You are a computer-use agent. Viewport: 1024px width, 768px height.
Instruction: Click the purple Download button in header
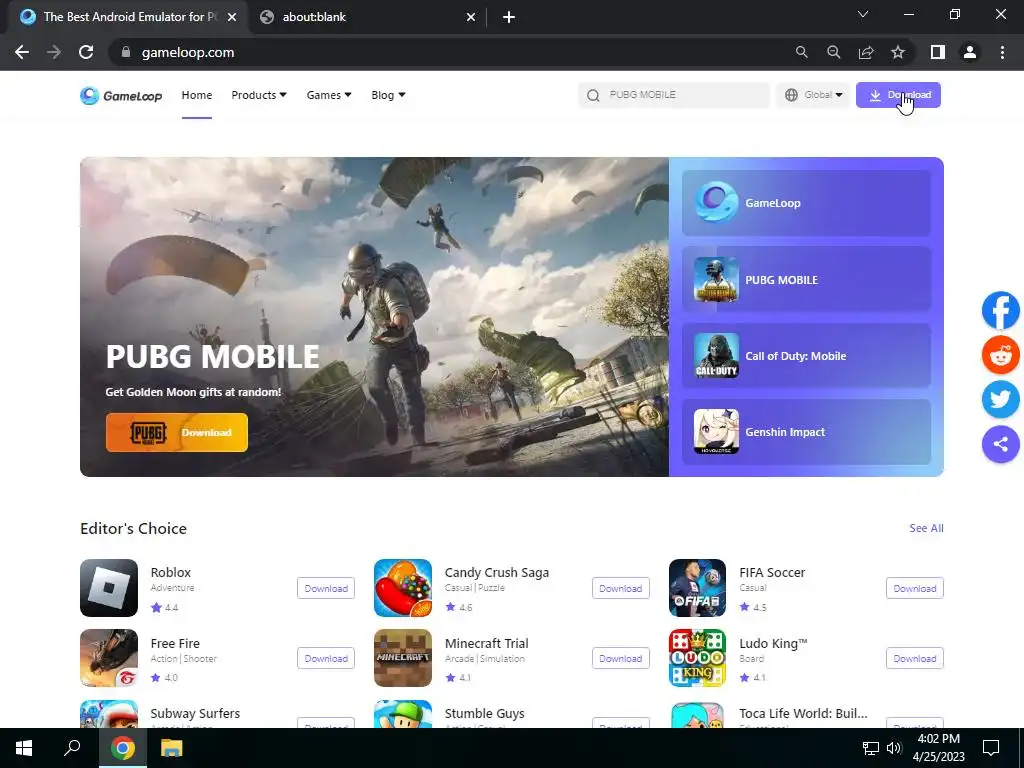(x=898, y=95)
